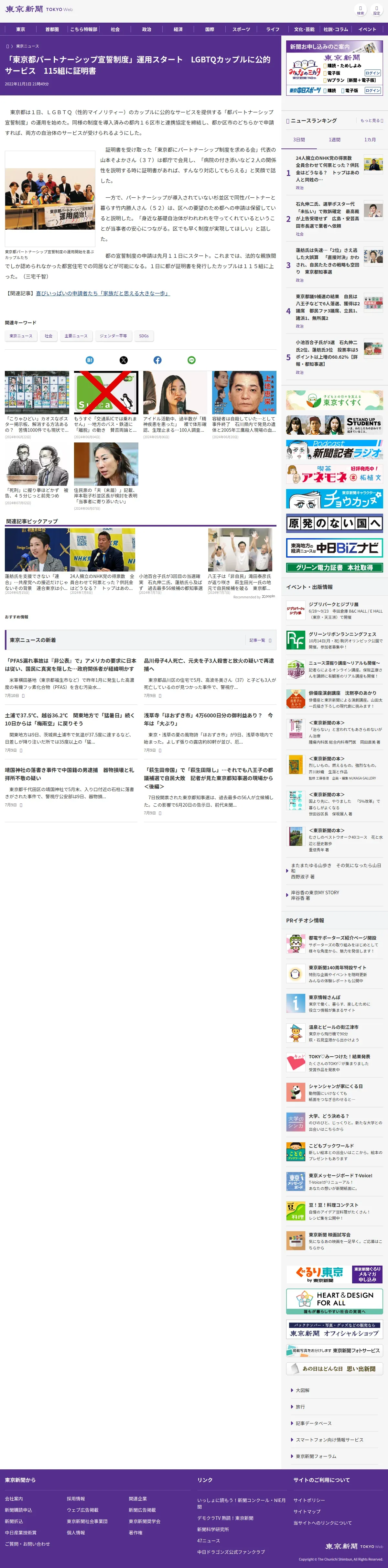This screenshot has width=388, height=1568.
Task: Click 東京すくすく banner
Action: click(334, 400)
